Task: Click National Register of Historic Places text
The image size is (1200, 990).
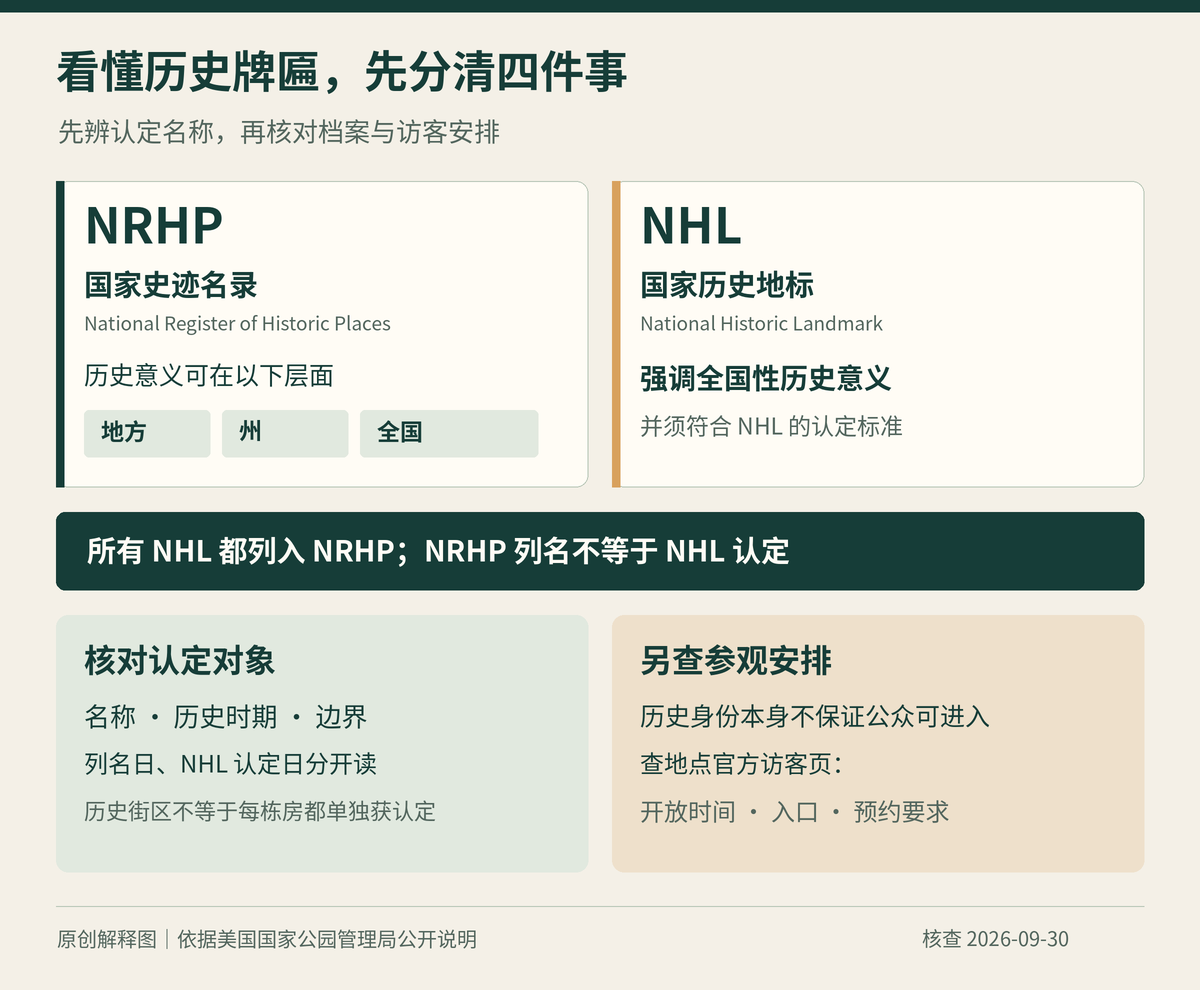Action: (237, 324)
